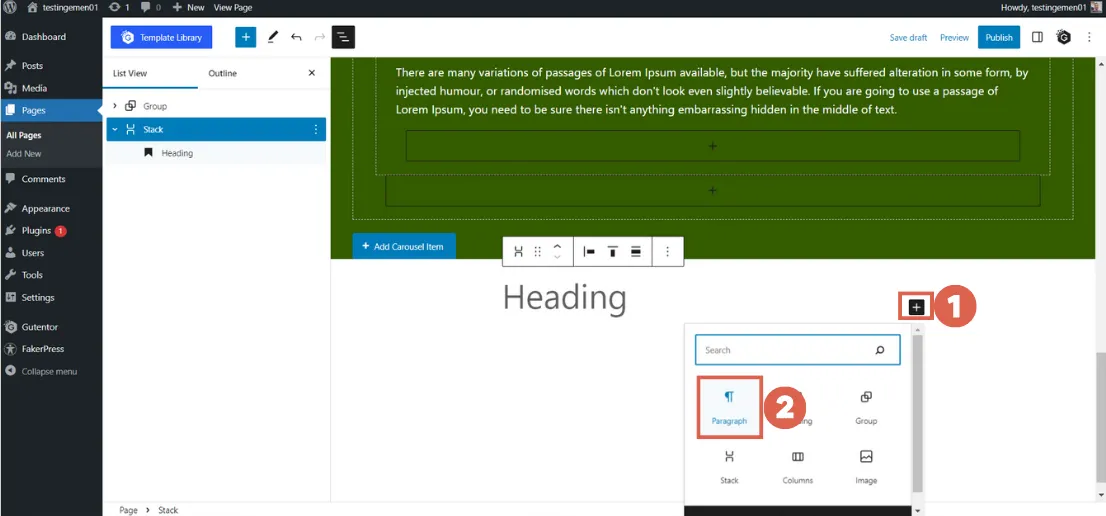The height and width of the screenshot is (516, 1106).
Task: Click the black add block button
Action: 916,307
